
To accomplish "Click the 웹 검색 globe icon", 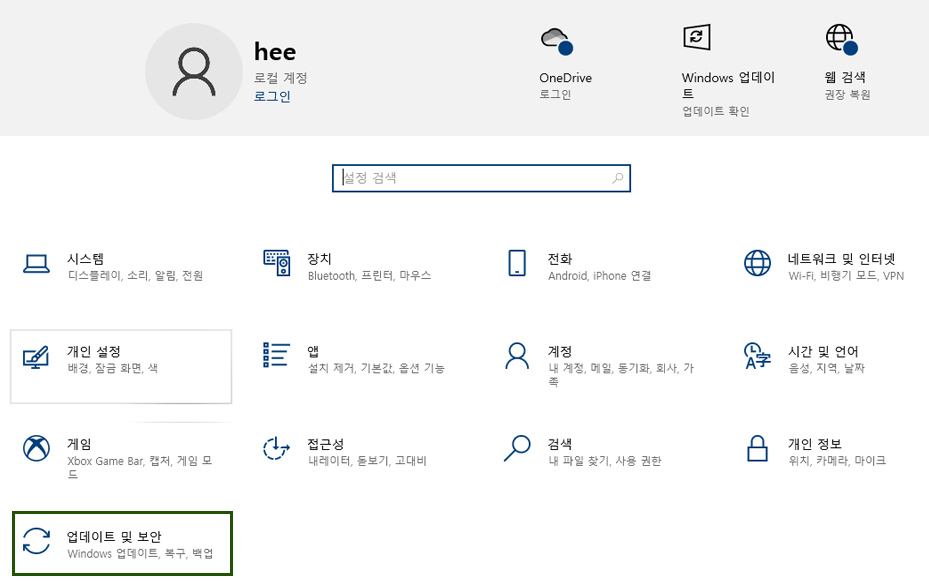I will [842, 39].
